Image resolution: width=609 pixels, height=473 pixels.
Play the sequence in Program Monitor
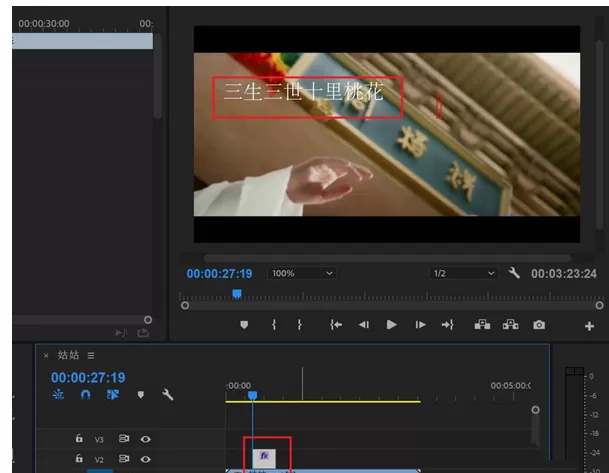coord(392,325)
